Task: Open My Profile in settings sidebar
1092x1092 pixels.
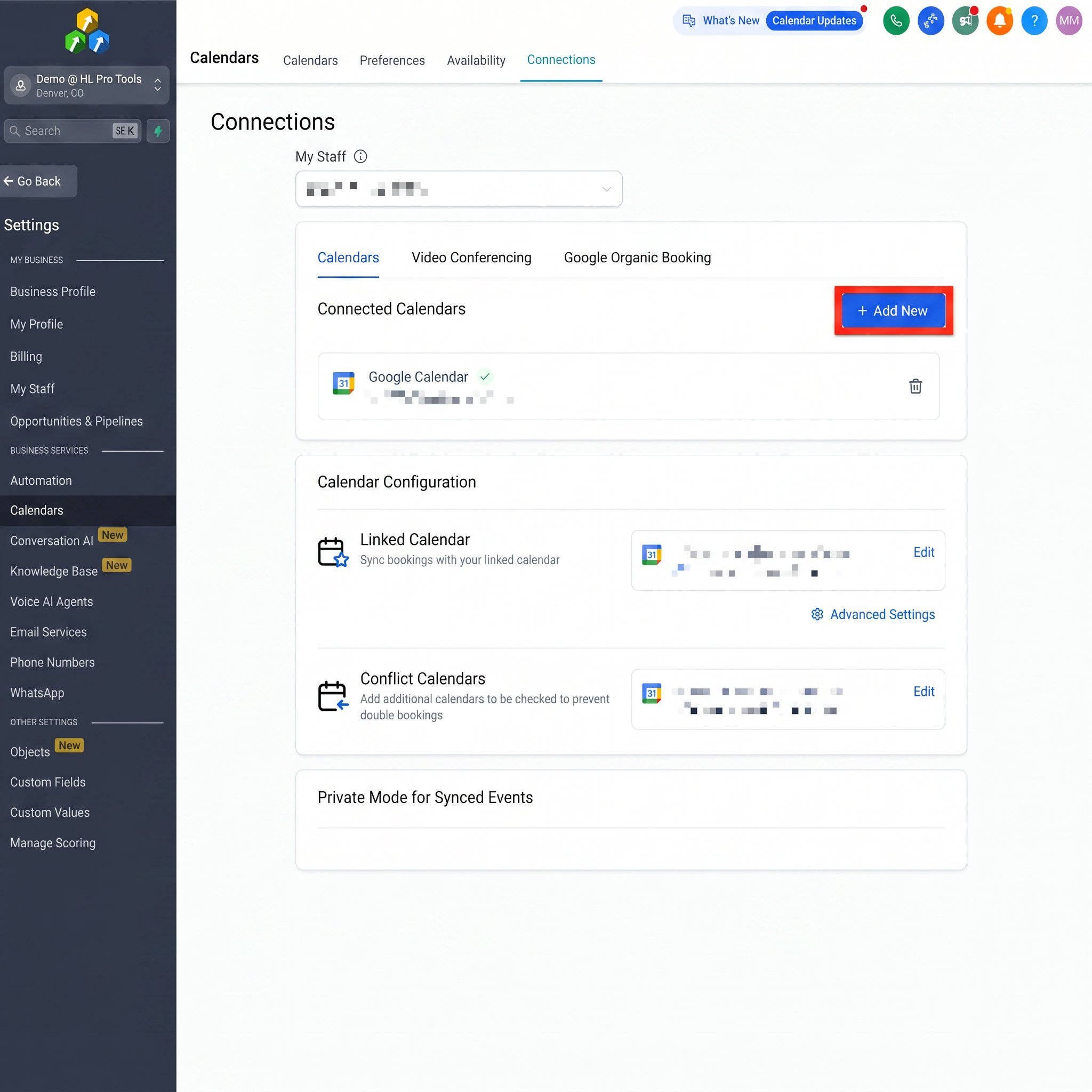Action: click(36, 324)
